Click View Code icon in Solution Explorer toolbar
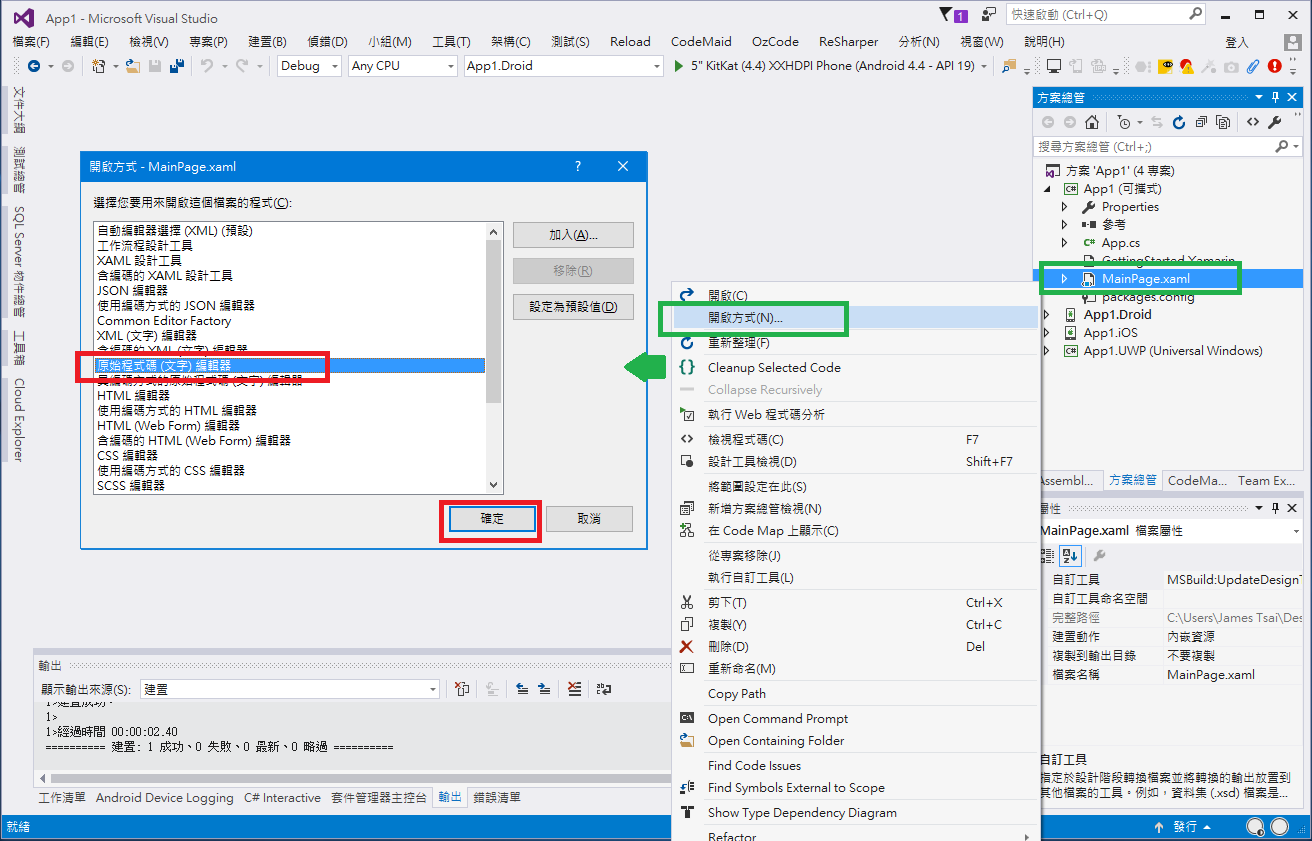 [1252, 122]
